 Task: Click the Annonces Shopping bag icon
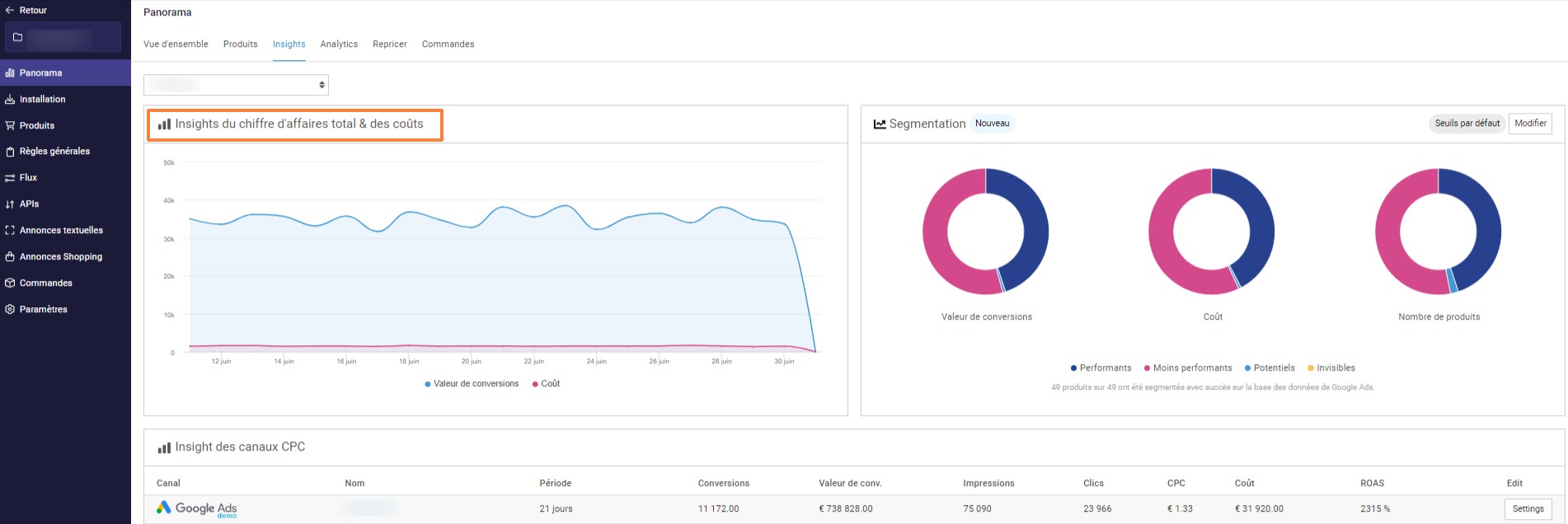pyautogui.click(x=10, y=256)
